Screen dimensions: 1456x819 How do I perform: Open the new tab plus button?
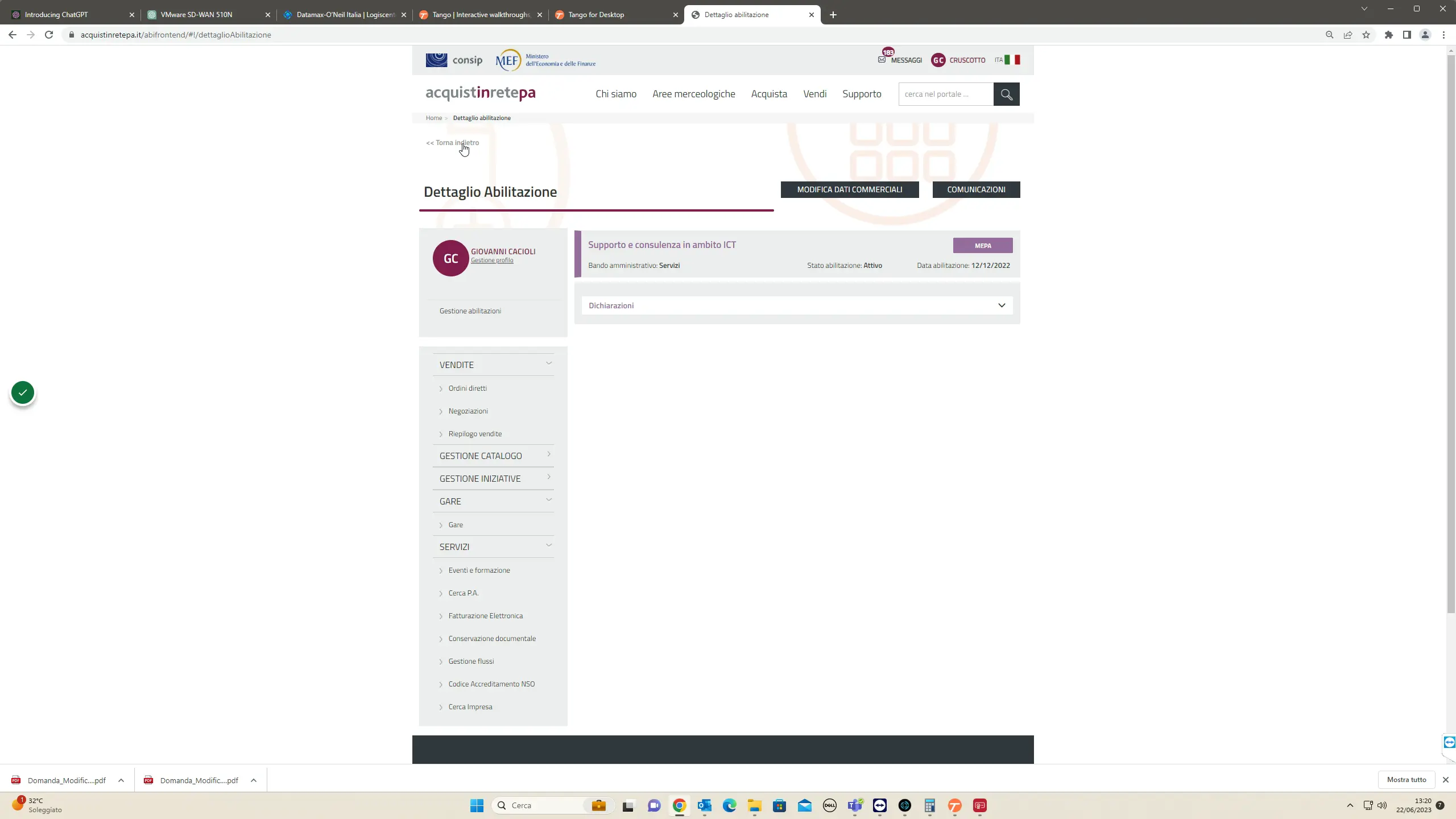pyautogui.click(x=833, y=15)
